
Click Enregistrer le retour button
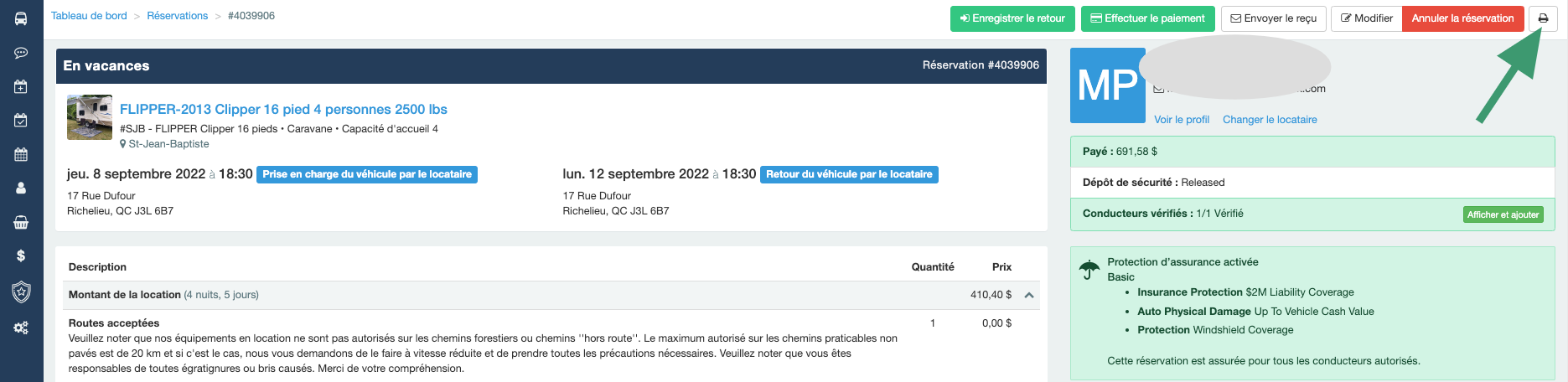click(1012, 18)
